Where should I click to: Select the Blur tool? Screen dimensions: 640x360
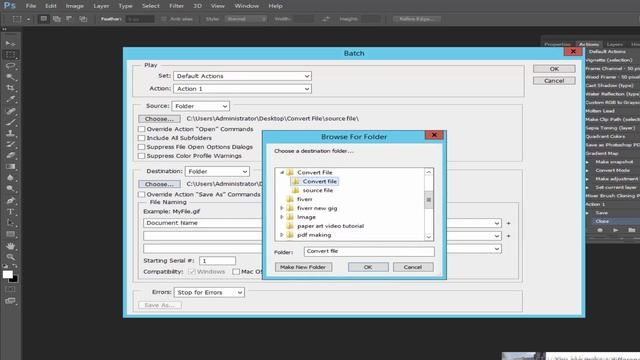[10, 178]
